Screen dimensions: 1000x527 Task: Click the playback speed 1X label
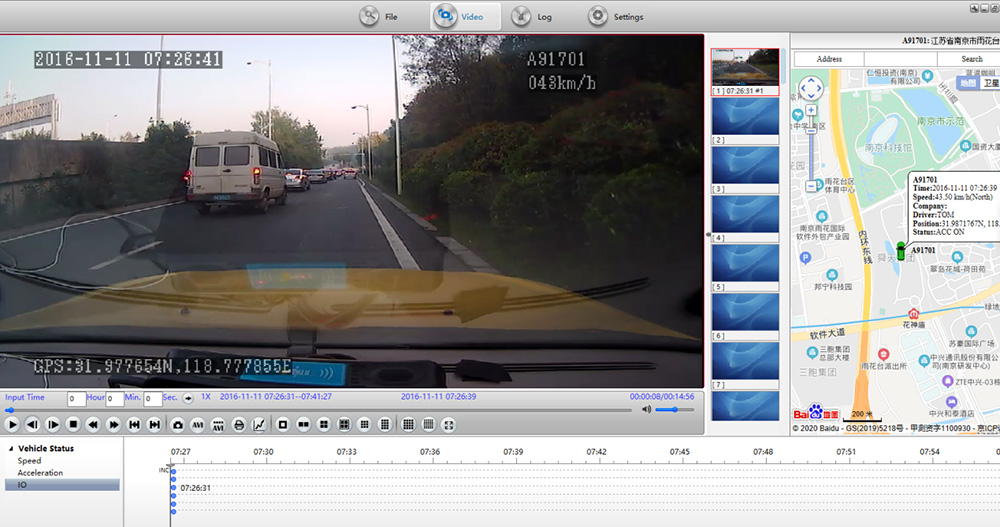pos(206,397)
